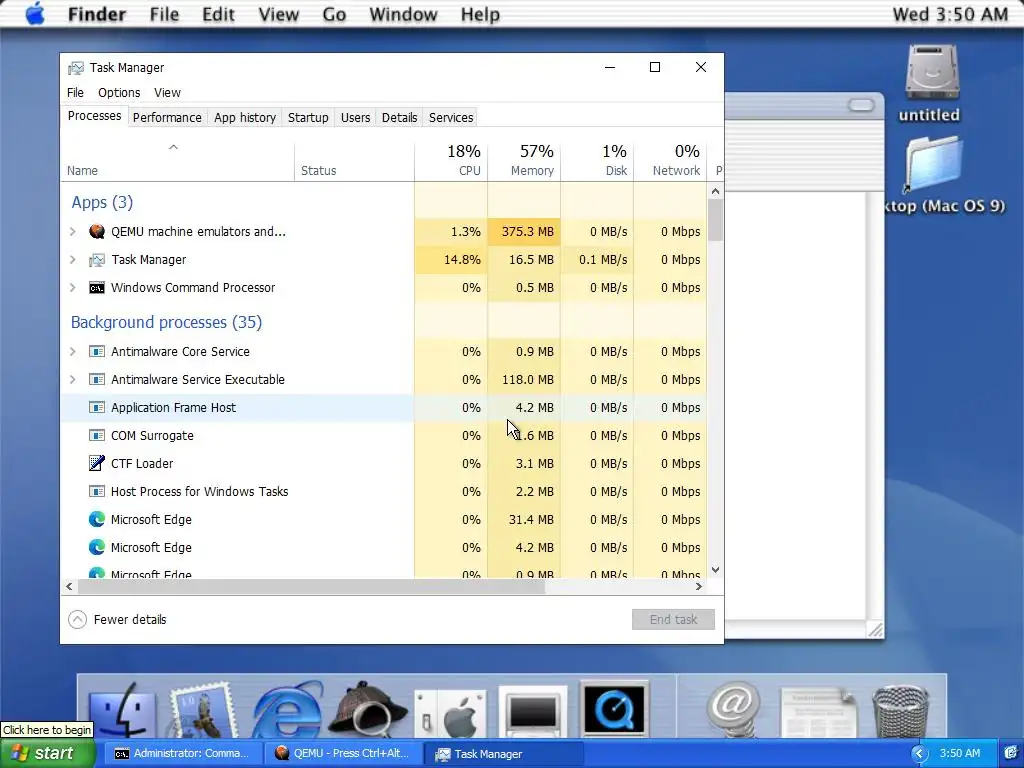This screenshot has width=1024, height=768.
Task: Click the vertical scrollbar up arrow
Action: 715,191
